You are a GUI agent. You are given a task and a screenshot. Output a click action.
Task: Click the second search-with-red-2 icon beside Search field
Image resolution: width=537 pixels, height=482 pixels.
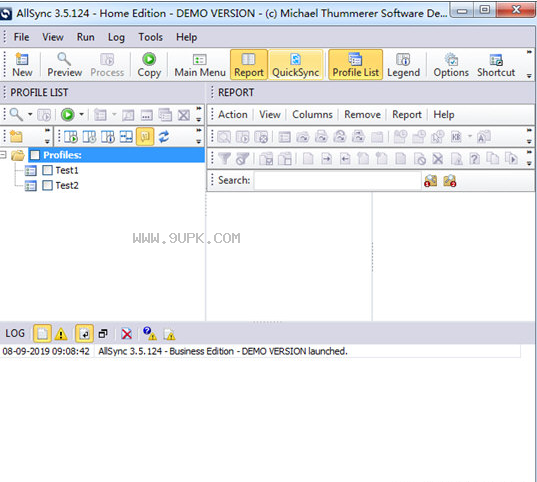coord(450,181)
